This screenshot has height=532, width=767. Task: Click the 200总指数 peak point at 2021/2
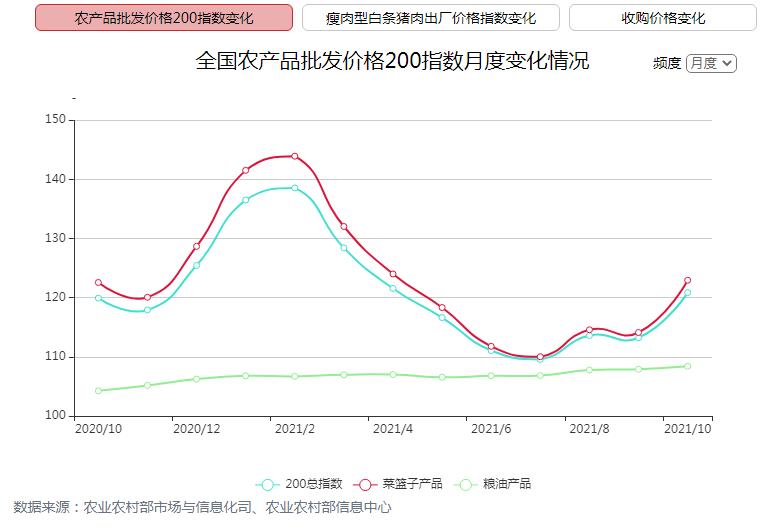[294, 188]
